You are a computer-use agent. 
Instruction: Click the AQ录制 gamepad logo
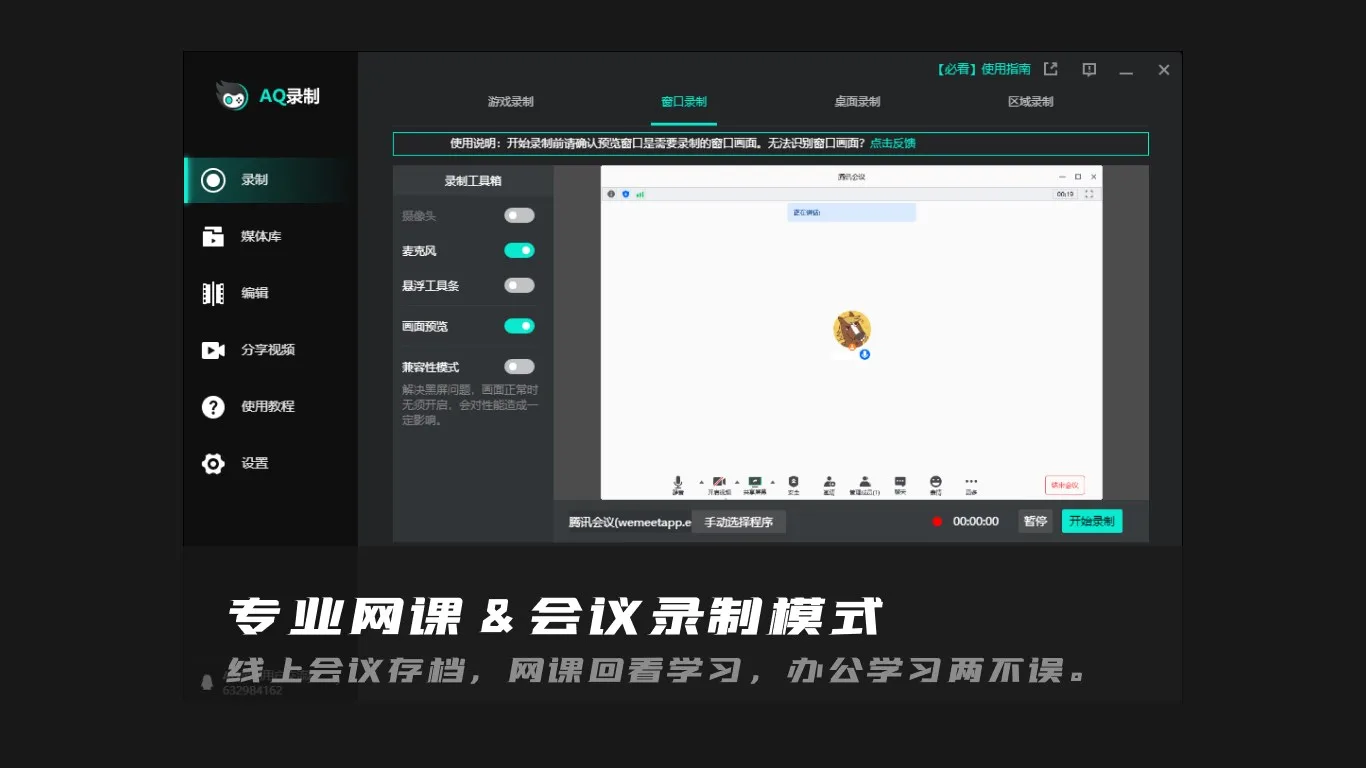[232, 96]
